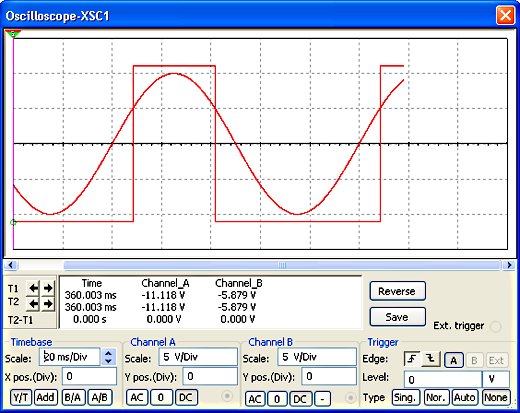Click the Channel A Y pos.(Div) field
520x413 pixels.
pyautogui.click(x=210, y=376)
